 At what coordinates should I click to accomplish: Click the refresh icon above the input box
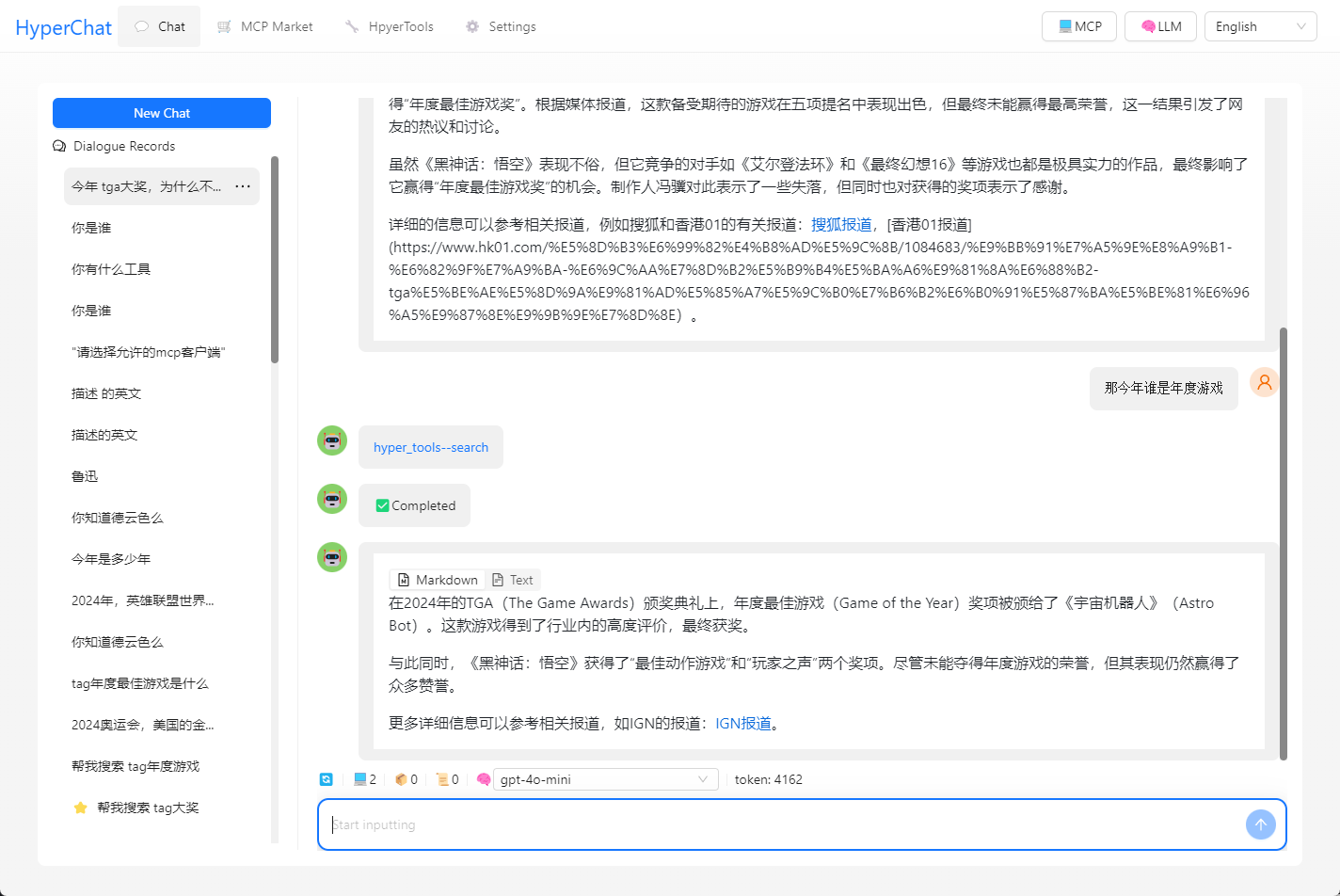(327, 779)
